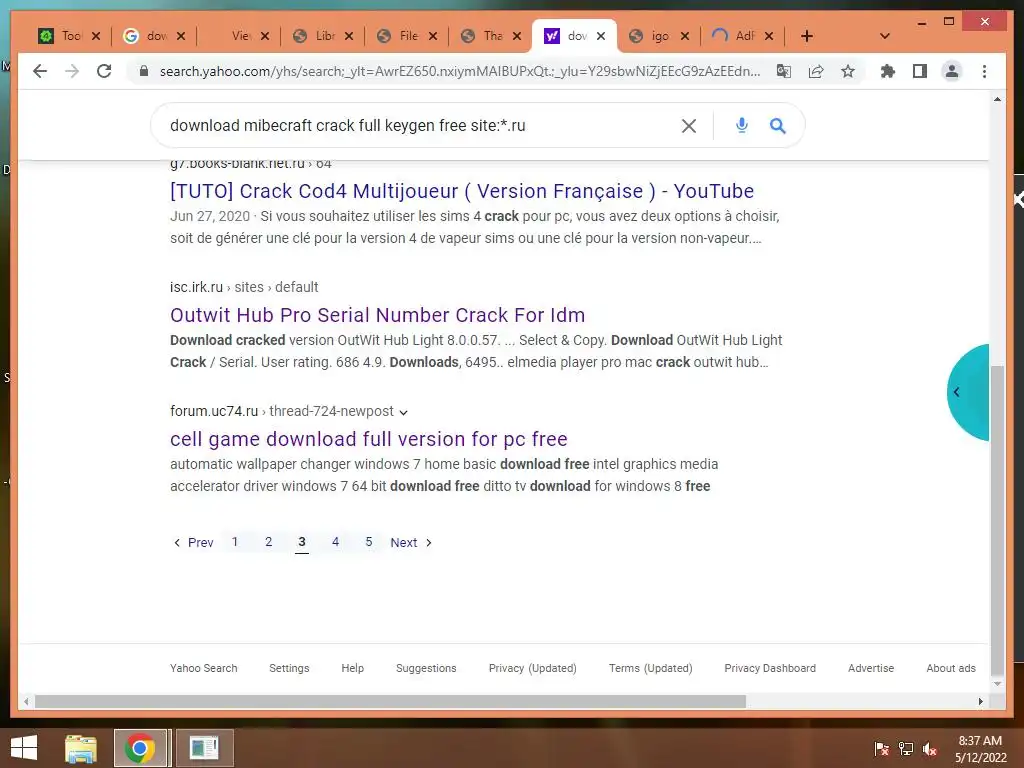Toggle the browser side panel
The image size is (1024, 768).
(x=920, y=71)
